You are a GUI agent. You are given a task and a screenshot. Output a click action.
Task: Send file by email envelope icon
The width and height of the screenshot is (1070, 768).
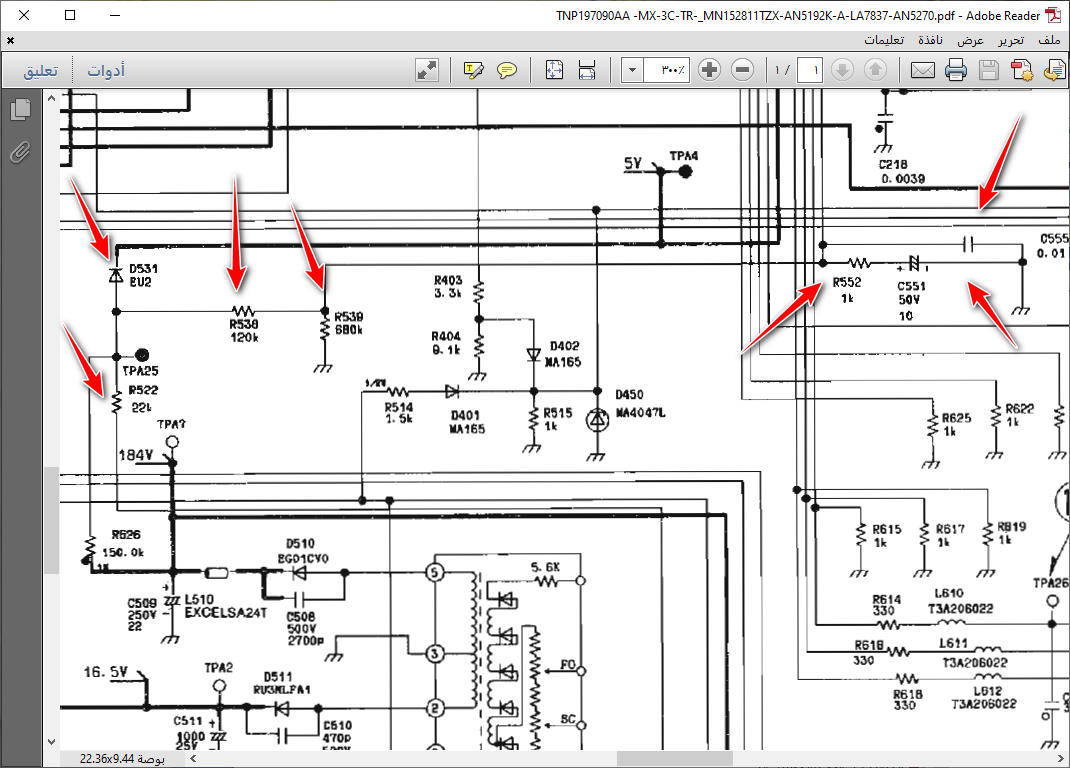[923, 70]
